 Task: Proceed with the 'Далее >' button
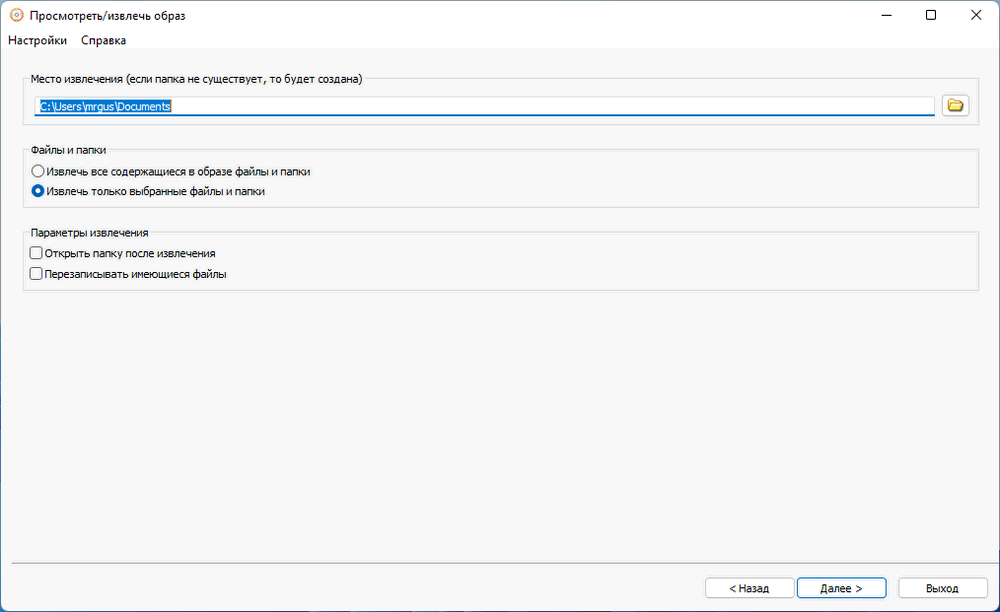click(839, 588)
